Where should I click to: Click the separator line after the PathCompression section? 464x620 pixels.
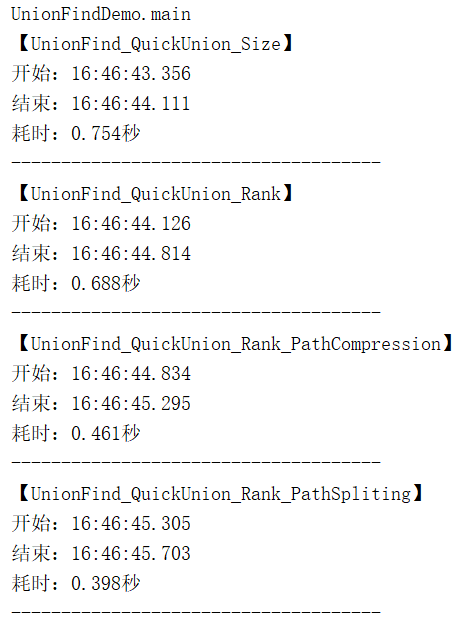[x=196, y=462]
